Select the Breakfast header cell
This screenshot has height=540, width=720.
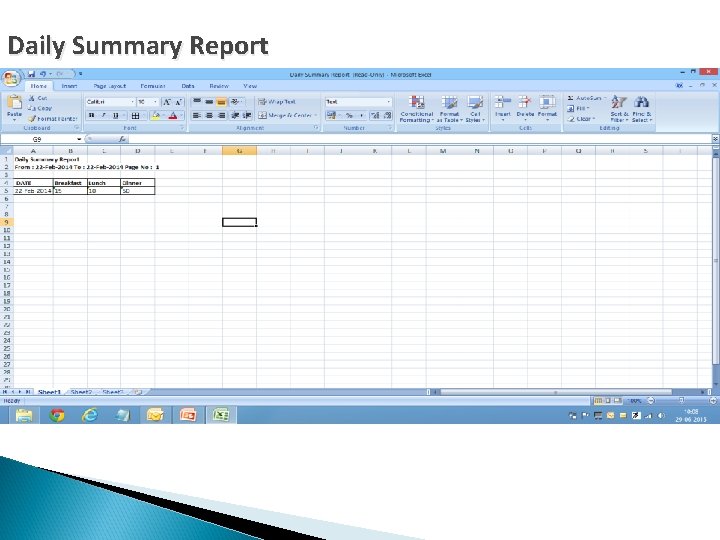click(70, 183)
